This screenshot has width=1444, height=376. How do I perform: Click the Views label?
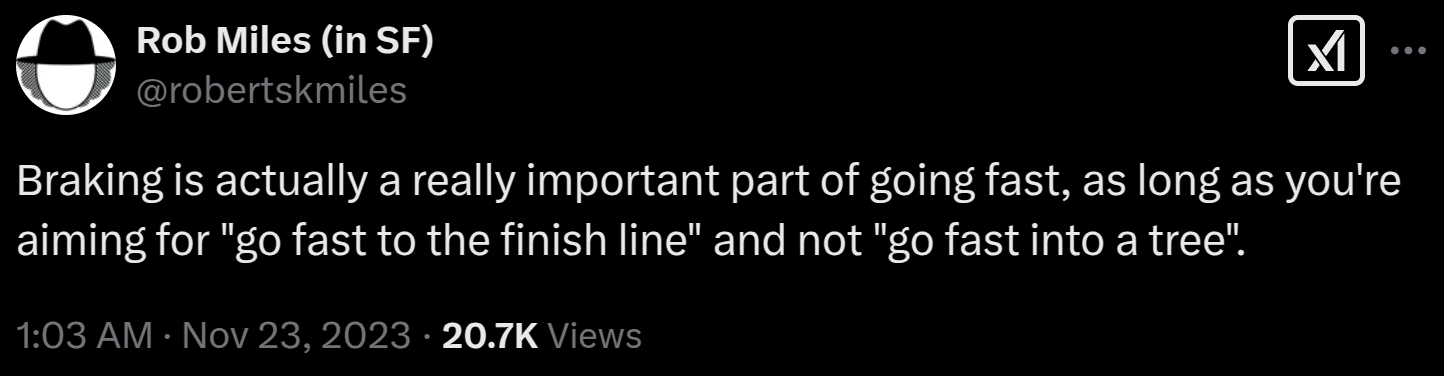pos(595,335)
